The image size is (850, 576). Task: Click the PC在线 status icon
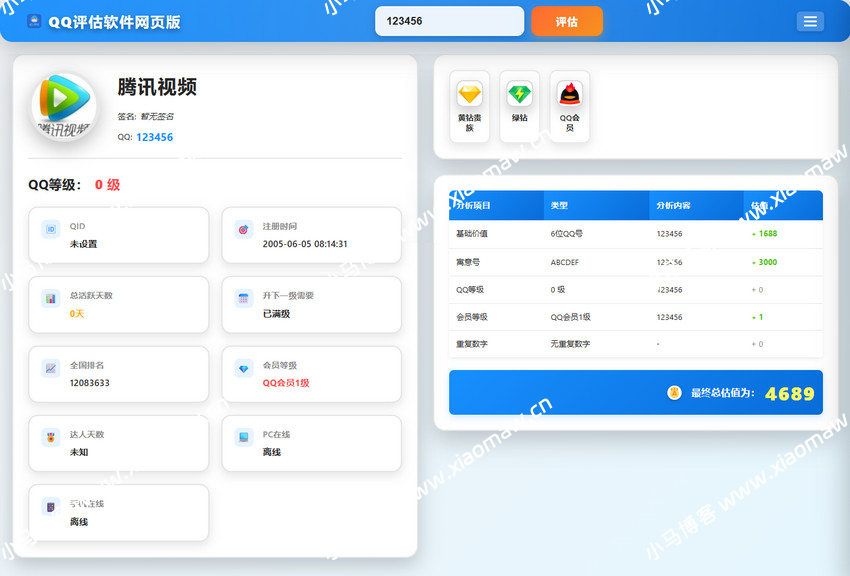click(x=244, y=437)
